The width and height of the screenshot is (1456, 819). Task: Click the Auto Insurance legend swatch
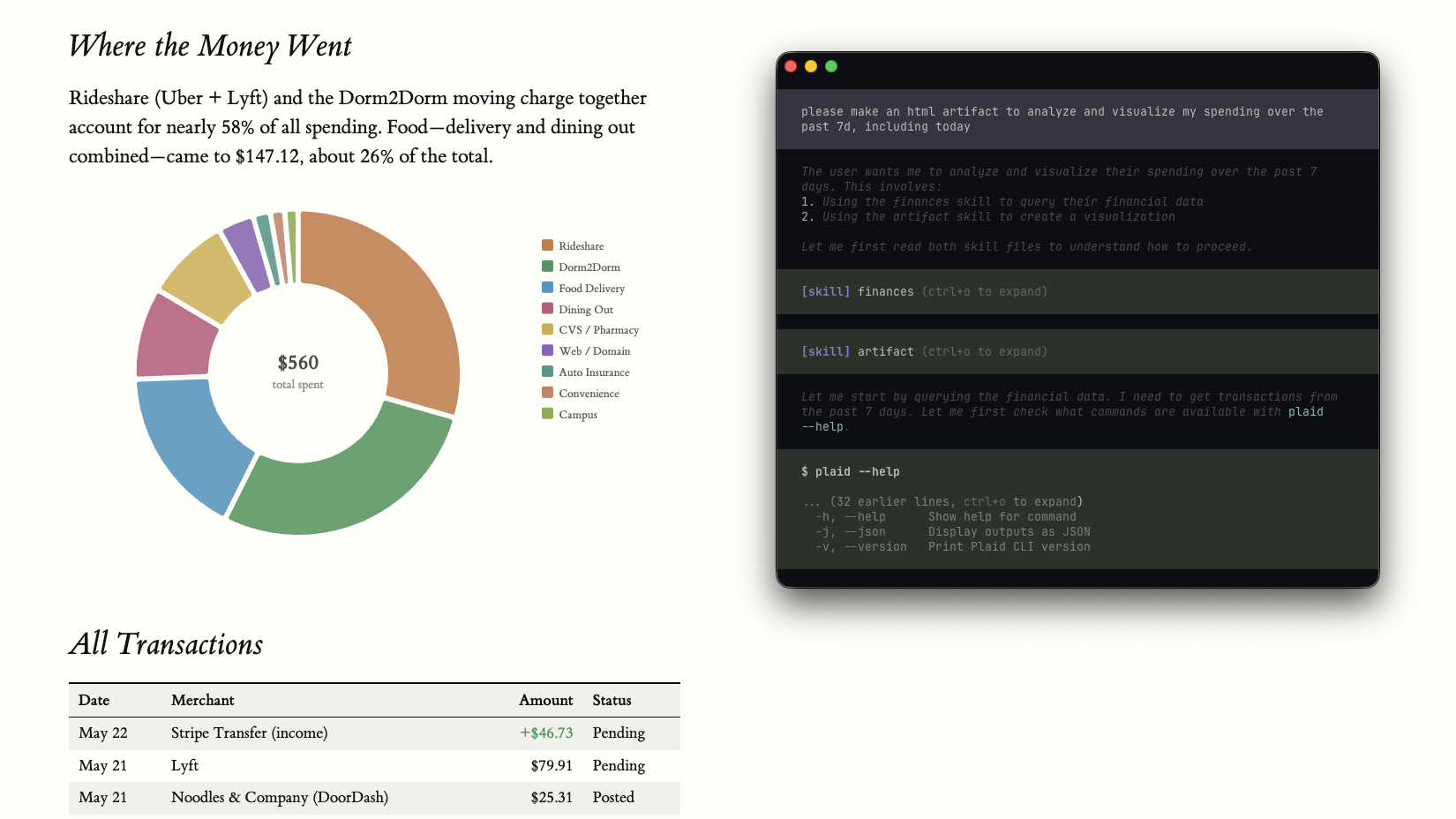click(x=547, y=372)
